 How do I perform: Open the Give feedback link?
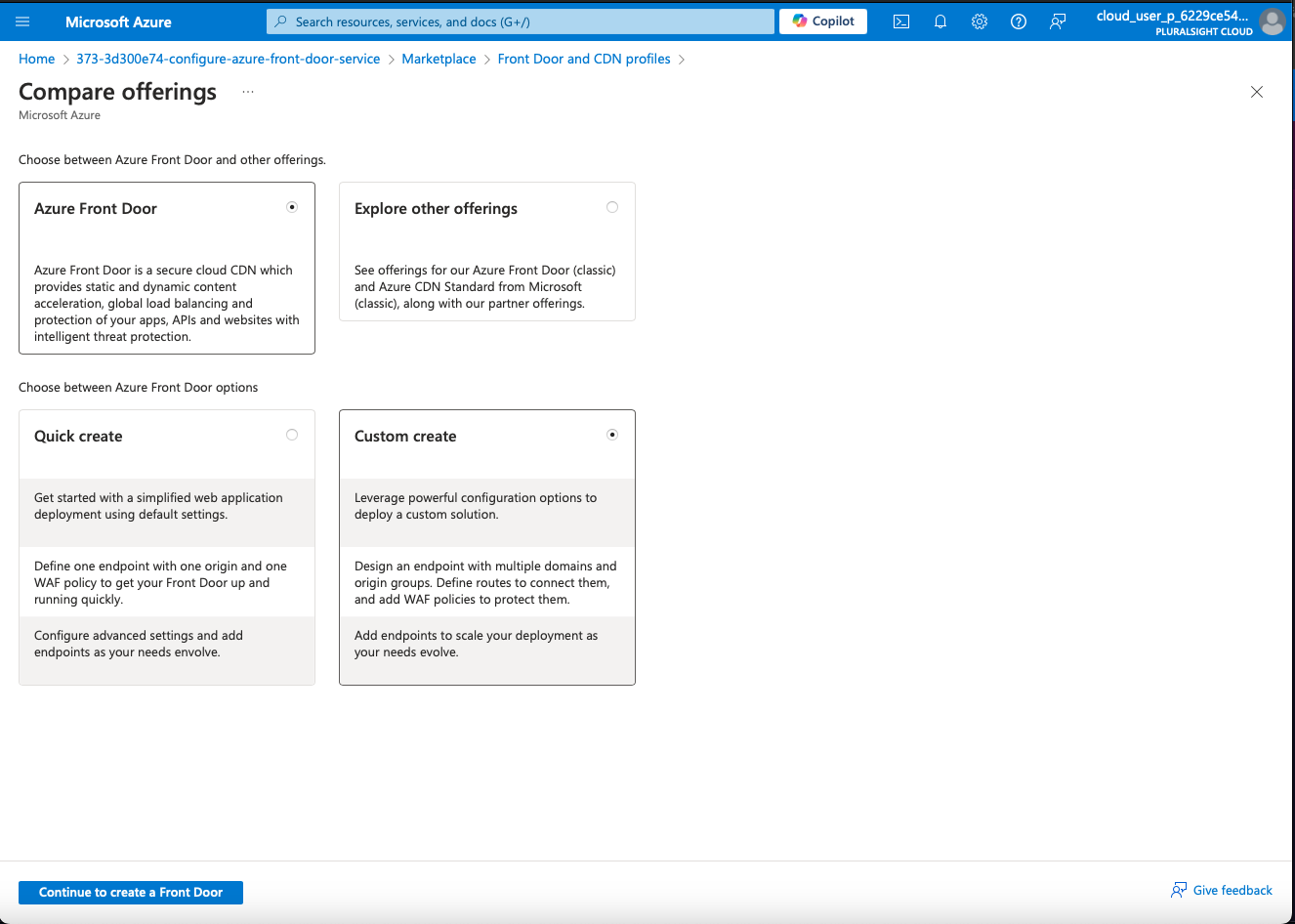coord(1222,890)
